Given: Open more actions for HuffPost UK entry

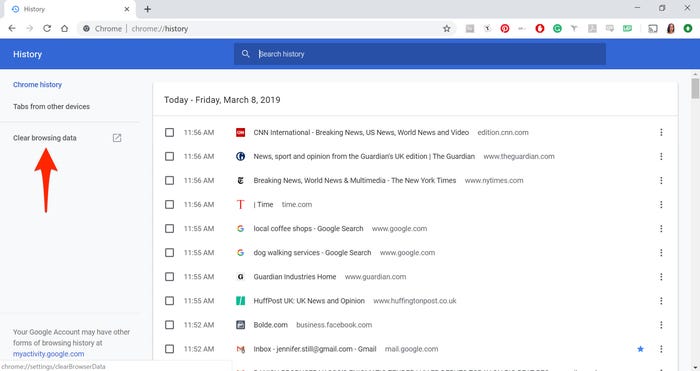Looking at the screenshot, I should [661, 301].
